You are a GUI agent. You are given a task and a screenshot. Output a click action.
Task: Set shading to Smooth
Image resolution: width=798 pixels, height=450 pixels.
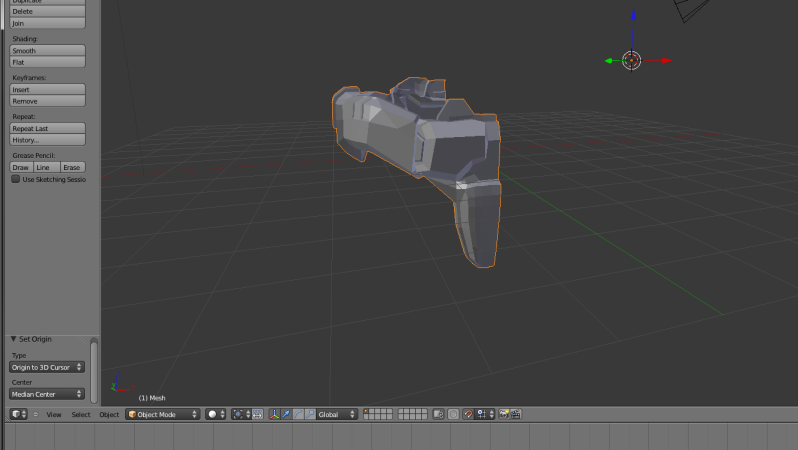47,50
